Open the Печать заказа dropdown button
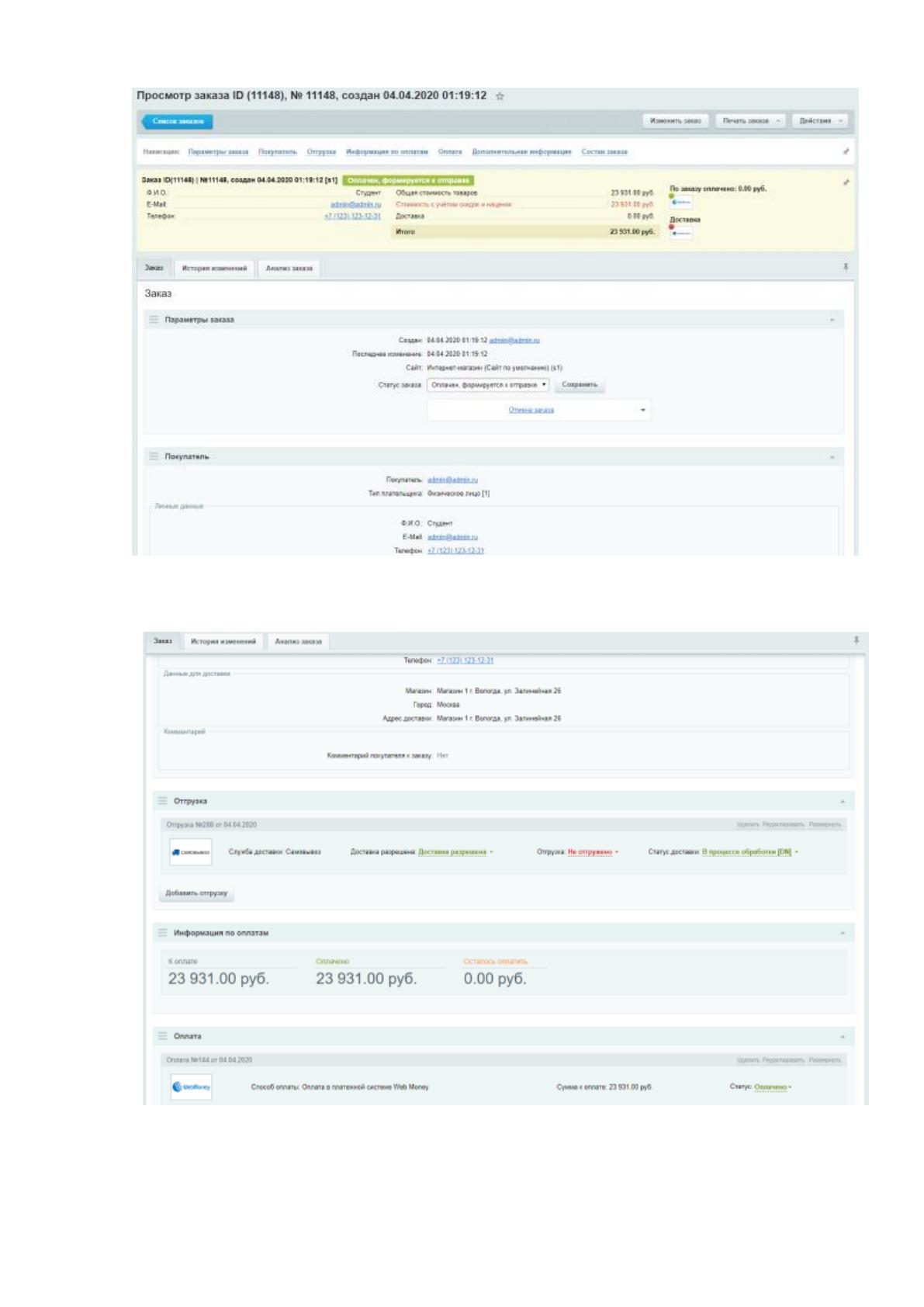The height and width of the screenshot is (1307, 924). pyautogui.click(x=750, y=121)
